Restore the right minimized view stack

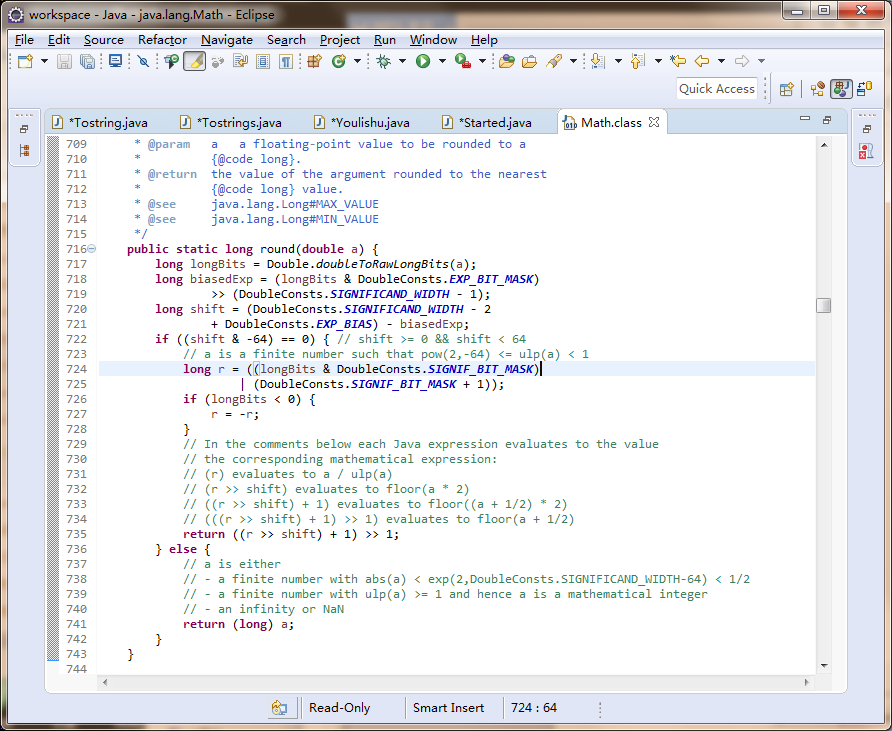866,129
